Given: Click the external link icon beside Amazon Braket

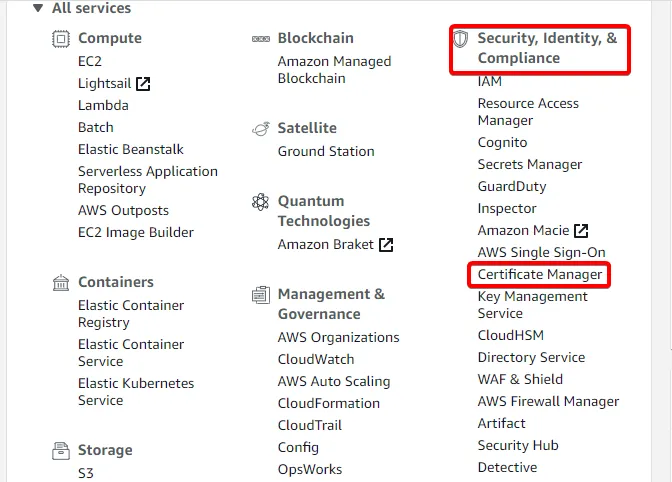Looking at the screenshot, I should pos(386,245).
